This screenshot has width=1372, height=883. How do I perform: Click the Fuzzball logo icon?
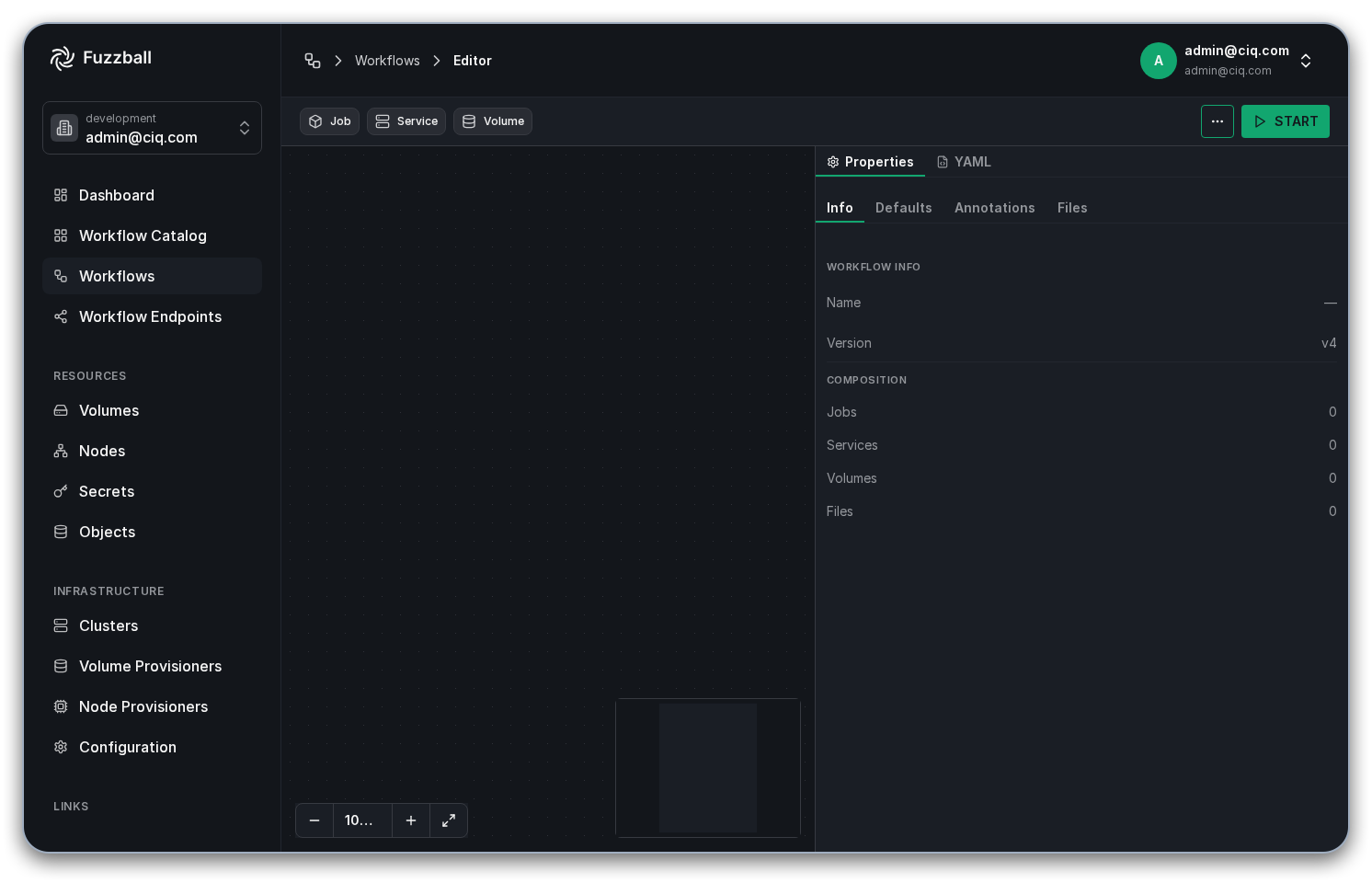point(63,58)
